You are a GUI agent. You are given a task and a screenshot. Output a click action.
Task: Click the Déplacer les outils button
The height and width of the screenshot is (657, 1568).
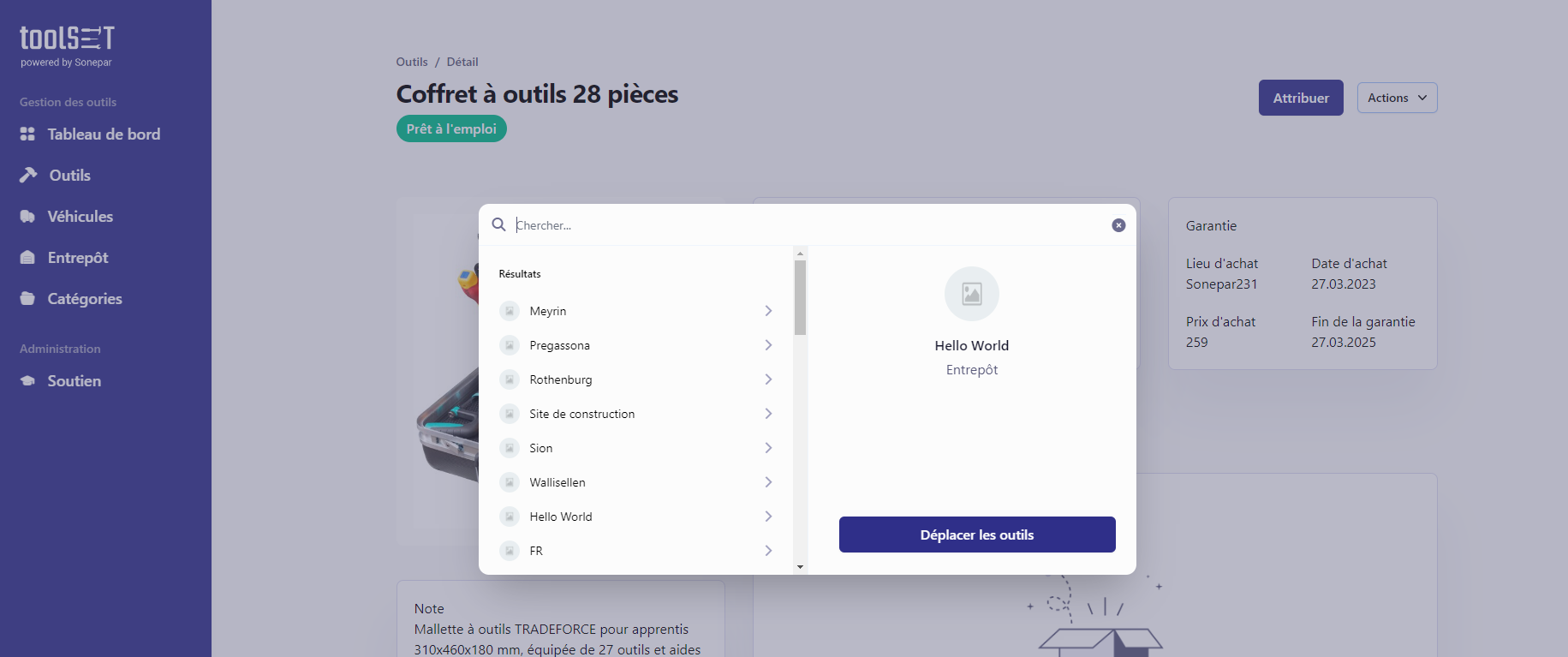tap(977, 535)
